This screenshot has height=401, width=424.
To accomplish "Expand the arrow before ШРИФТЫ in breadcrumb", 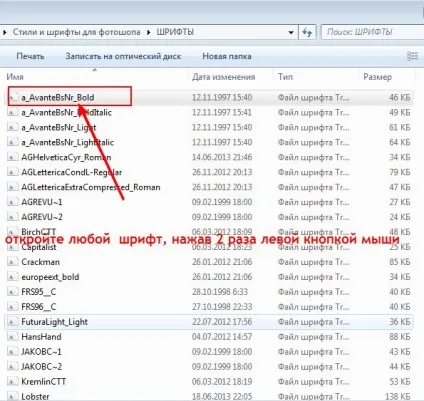I will point(149,32).
